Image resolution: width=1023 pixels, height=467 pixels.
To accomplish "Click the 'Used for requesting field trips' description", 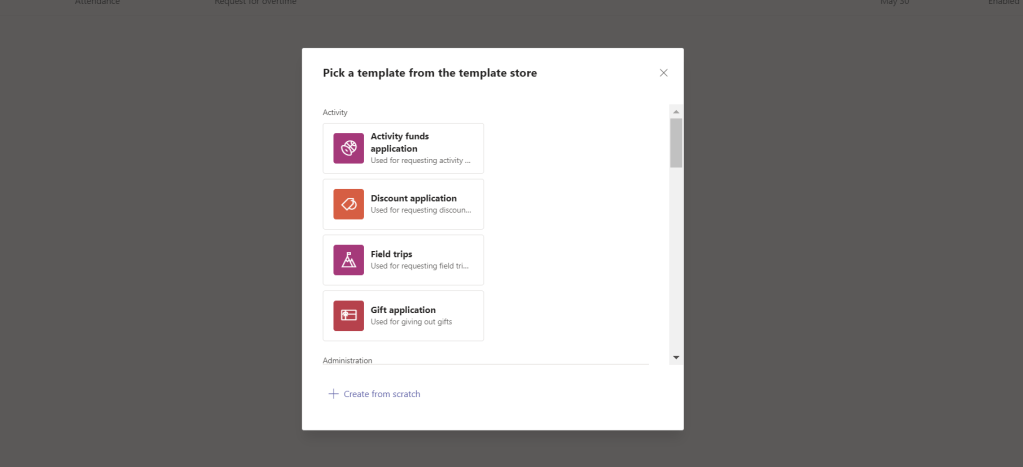I will pos(420,266).
